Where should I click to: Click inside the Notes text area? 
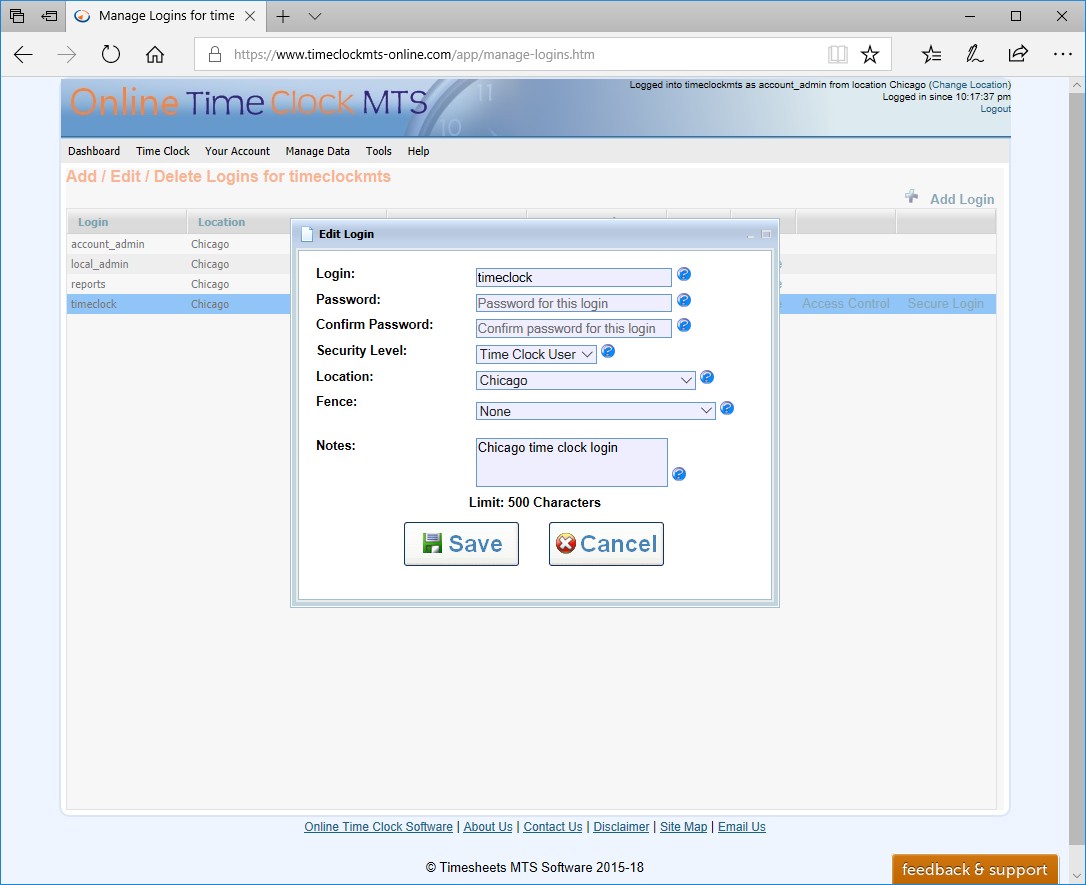coord(571,462)
